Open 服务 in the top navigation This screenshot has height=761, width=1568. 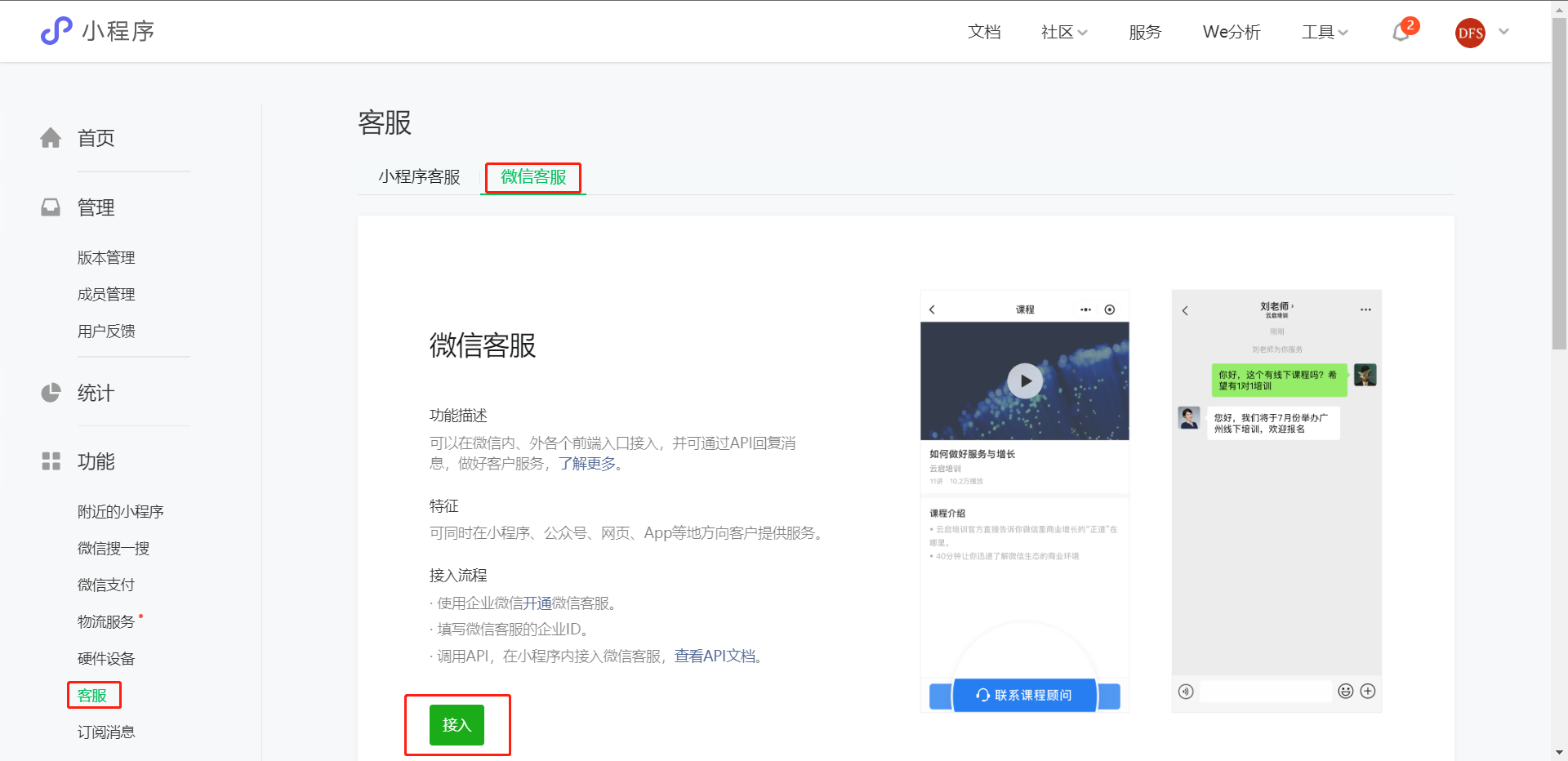1145,32
